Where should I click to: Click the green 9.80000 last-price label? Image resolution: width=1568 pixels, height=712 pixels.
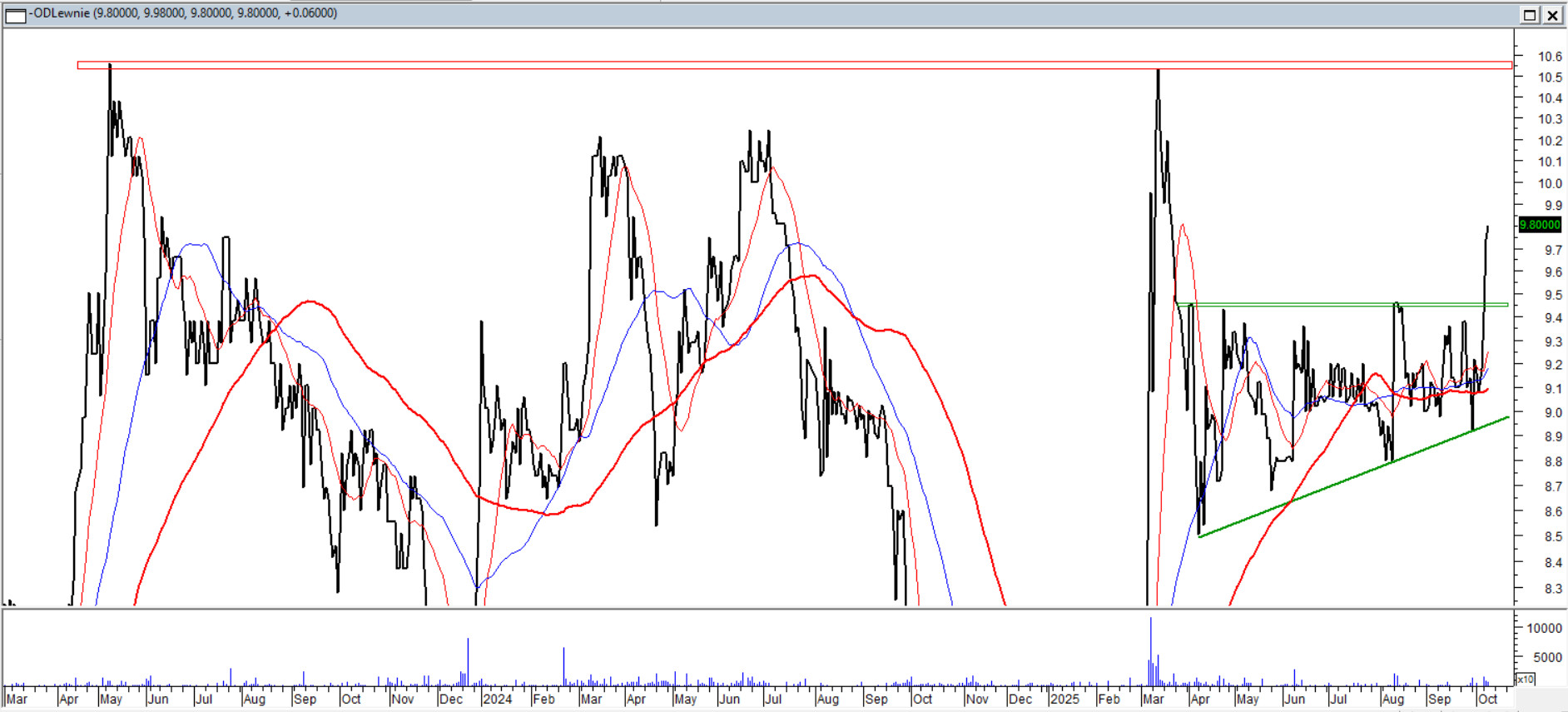[x=1540, y=225]
